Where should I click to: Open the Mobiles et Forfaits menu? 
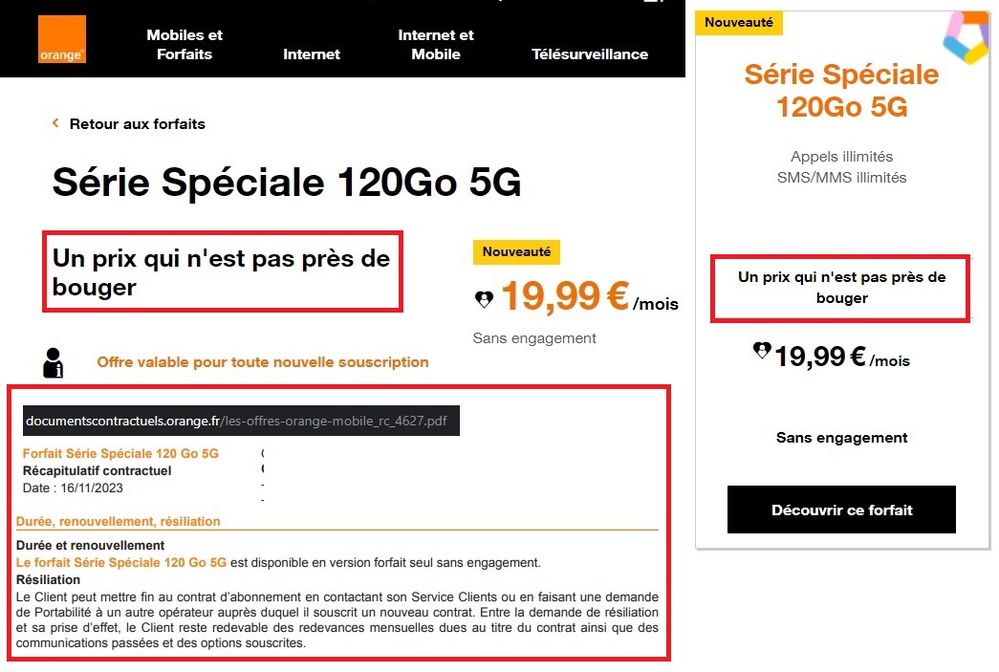pyautogui.click(x=184, y=44)
